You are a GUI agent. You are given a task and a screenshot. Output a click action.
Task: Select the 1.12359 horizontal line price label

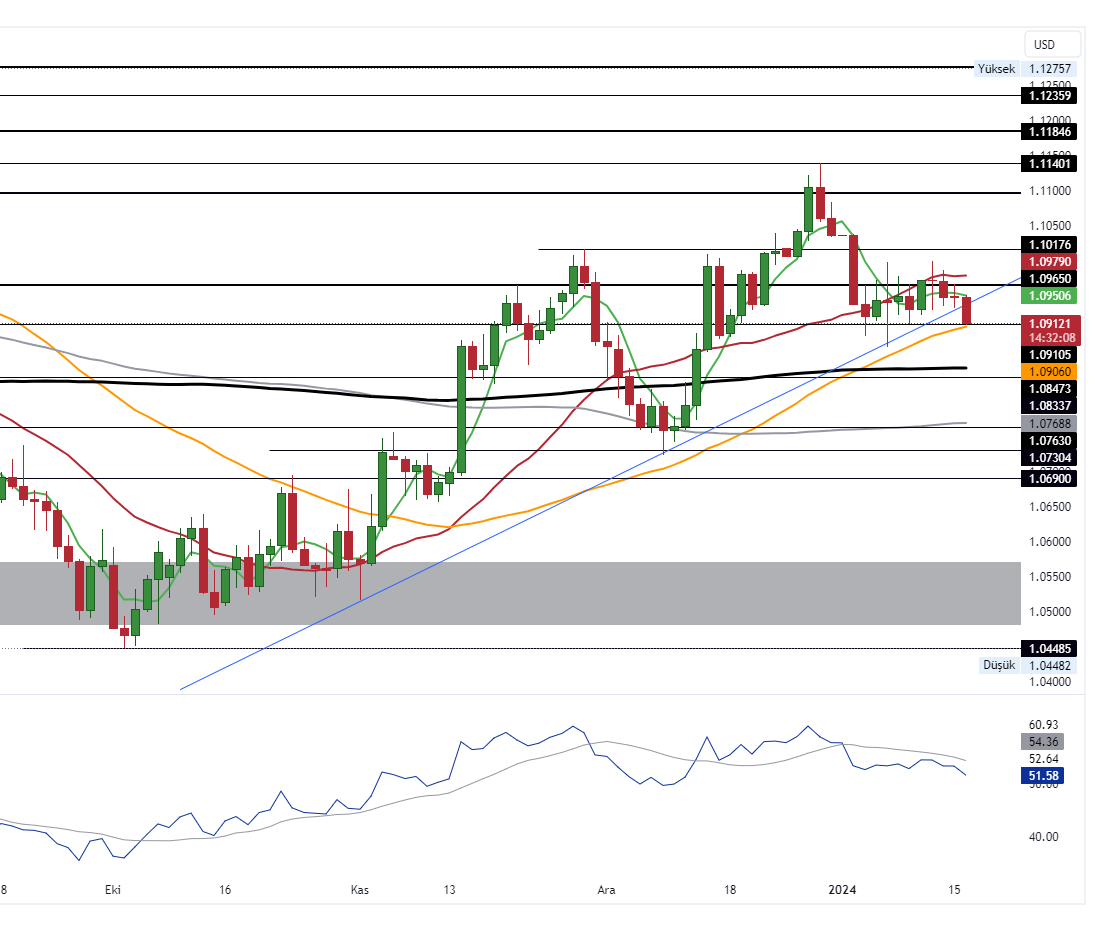[1049, 96]
